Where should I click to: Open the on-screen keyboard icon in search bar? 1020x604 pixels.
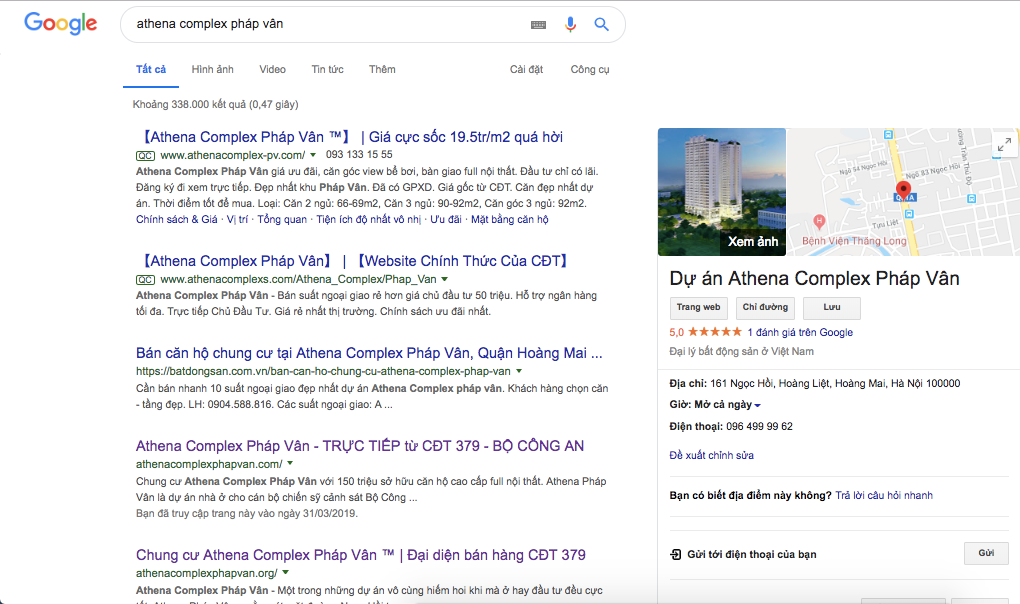538,24
